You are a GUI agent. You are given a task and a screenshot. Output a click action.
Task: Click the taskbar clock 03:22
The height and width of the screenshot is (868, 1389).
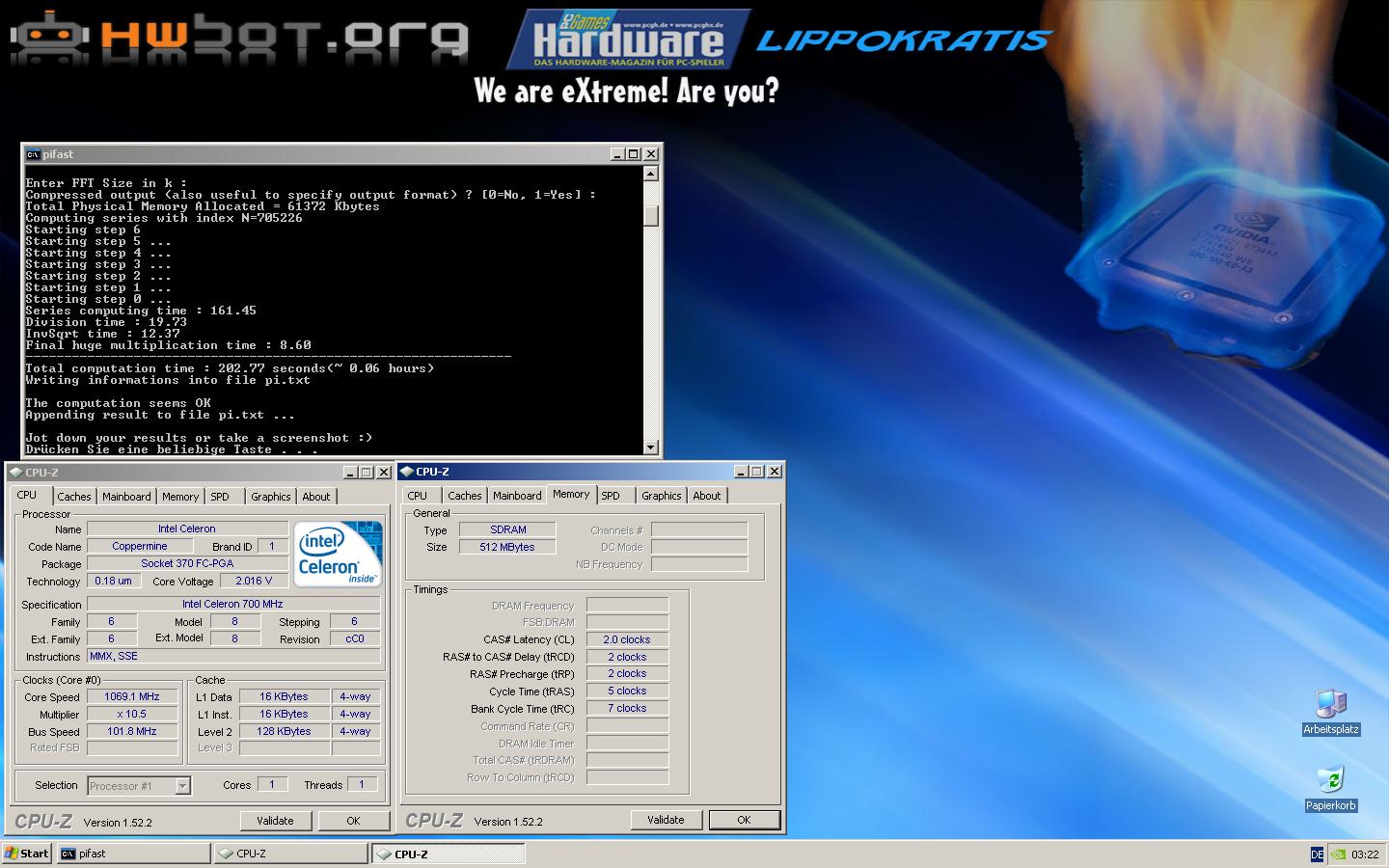1365,854
